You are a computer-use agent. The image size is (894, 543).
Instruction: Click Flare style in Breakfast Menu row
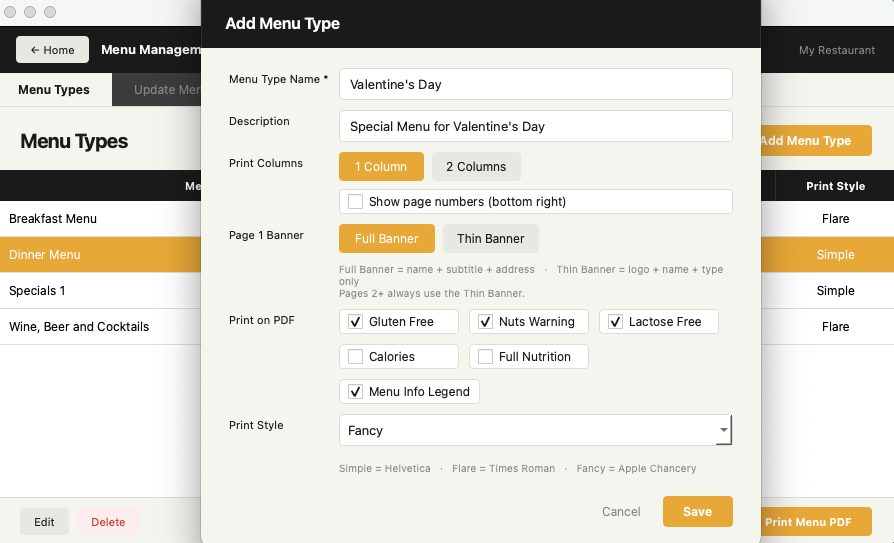pos(835,218)
